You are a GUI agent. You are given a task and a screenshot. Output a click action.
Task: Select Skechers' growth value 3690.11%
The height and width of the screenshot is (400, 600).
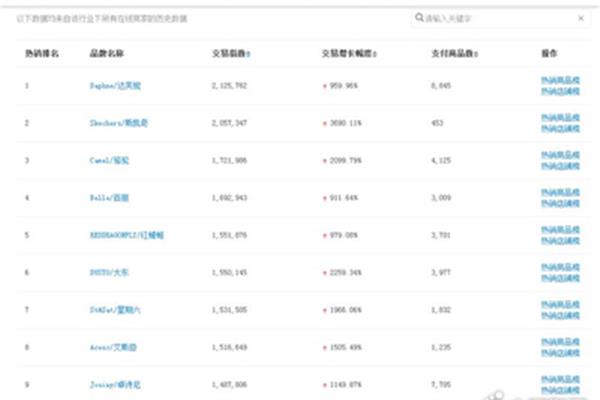tap(346, 123)
